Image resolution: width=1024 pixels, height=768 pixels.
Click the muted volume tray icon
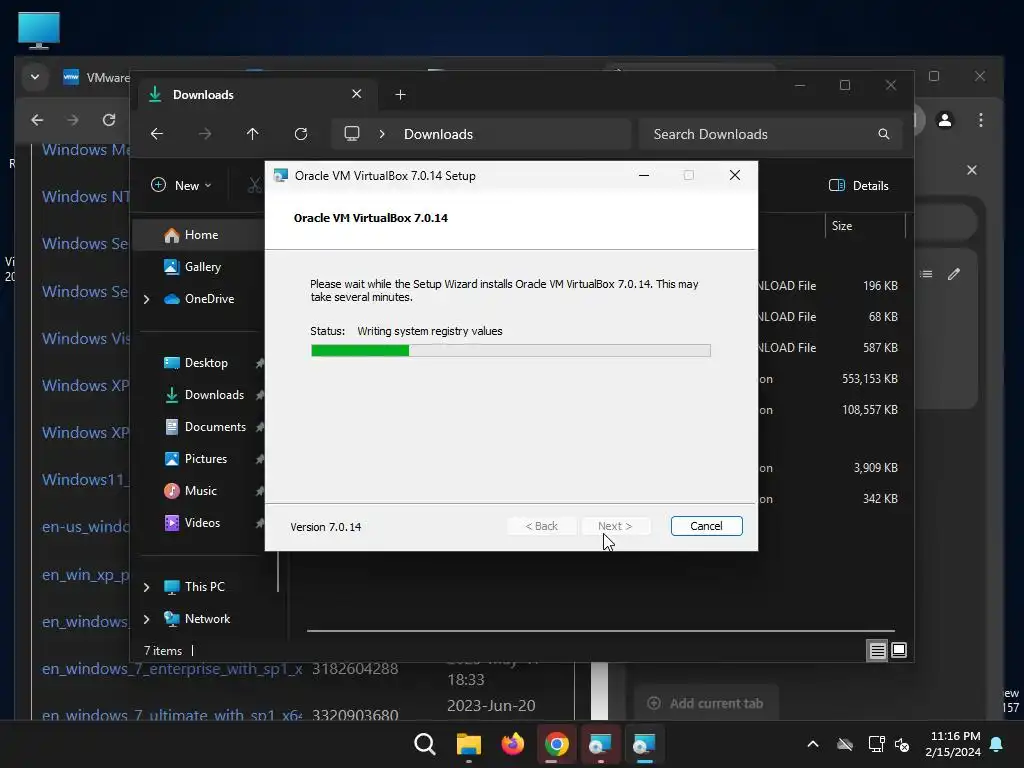(902, 744)
